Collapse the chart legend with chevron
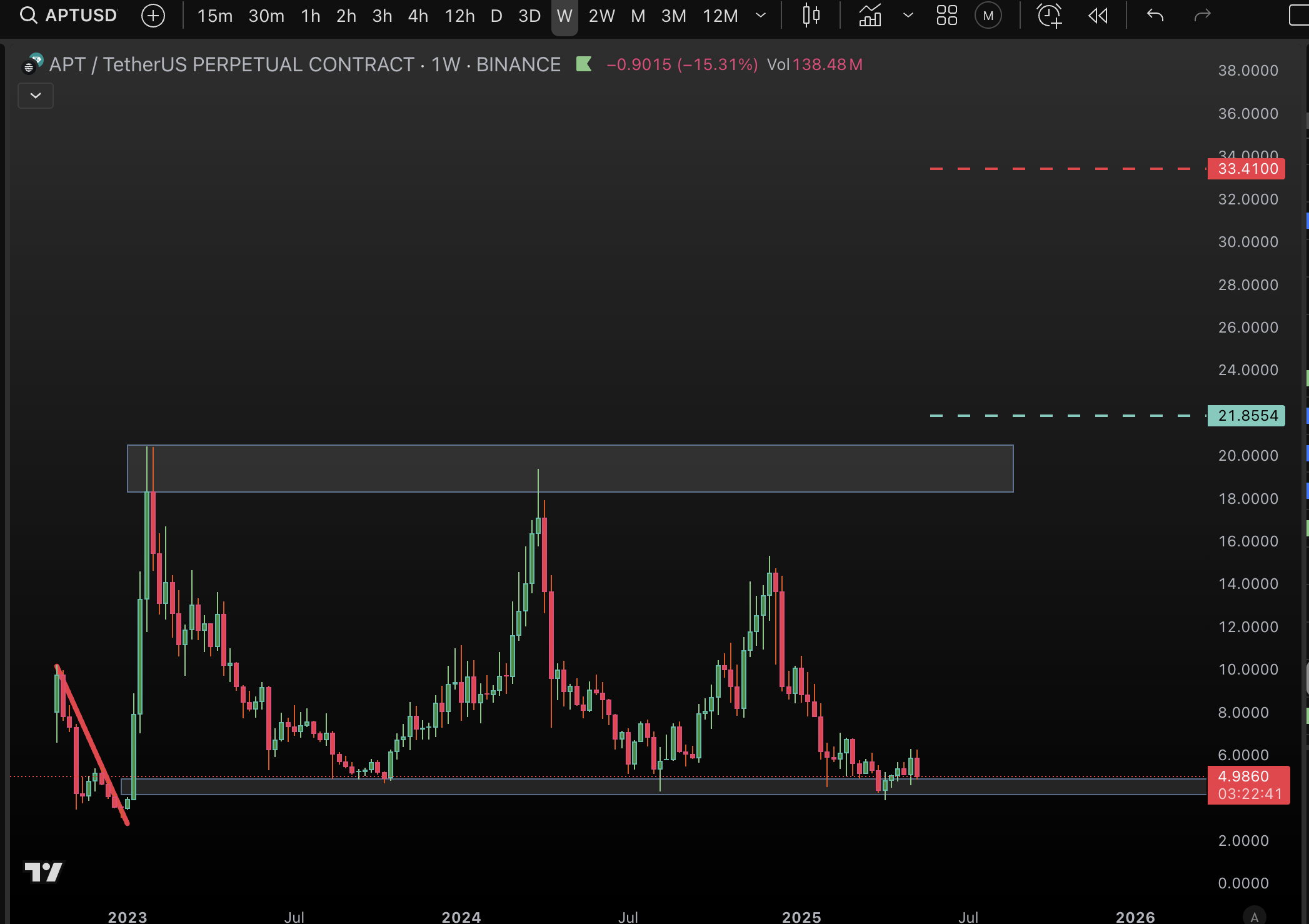This screenshot has width=1309, height=924. 36,96
